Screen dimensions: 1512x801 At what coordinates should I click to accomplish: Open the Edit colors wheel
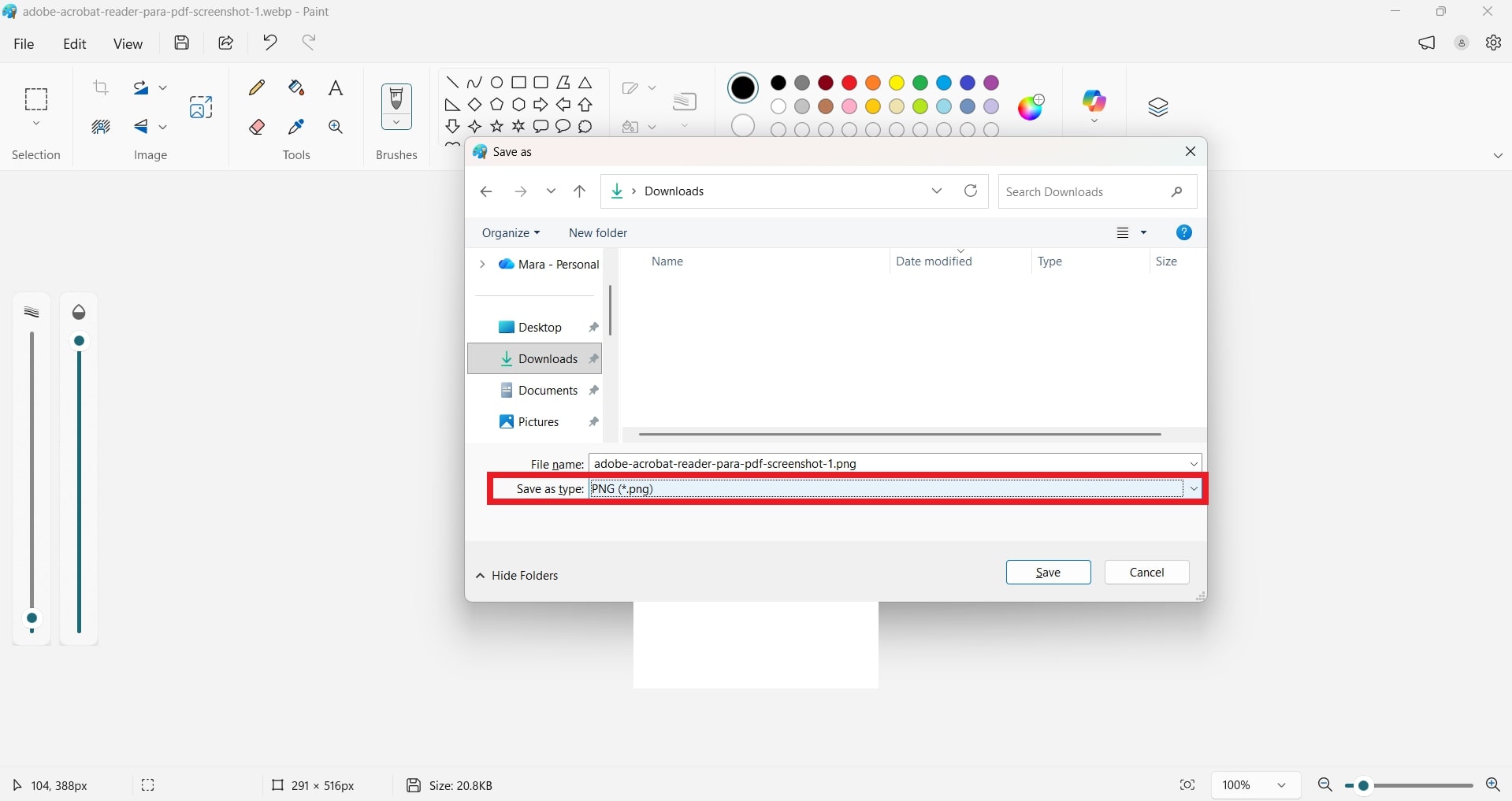tap(1031, 106)
